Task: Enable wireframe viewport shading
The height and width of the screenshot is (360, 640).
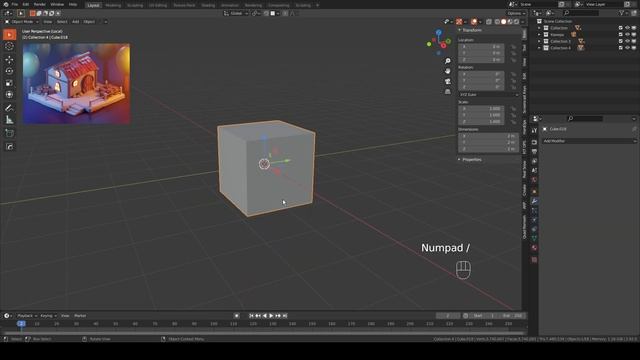Action: tap(497, 22)
